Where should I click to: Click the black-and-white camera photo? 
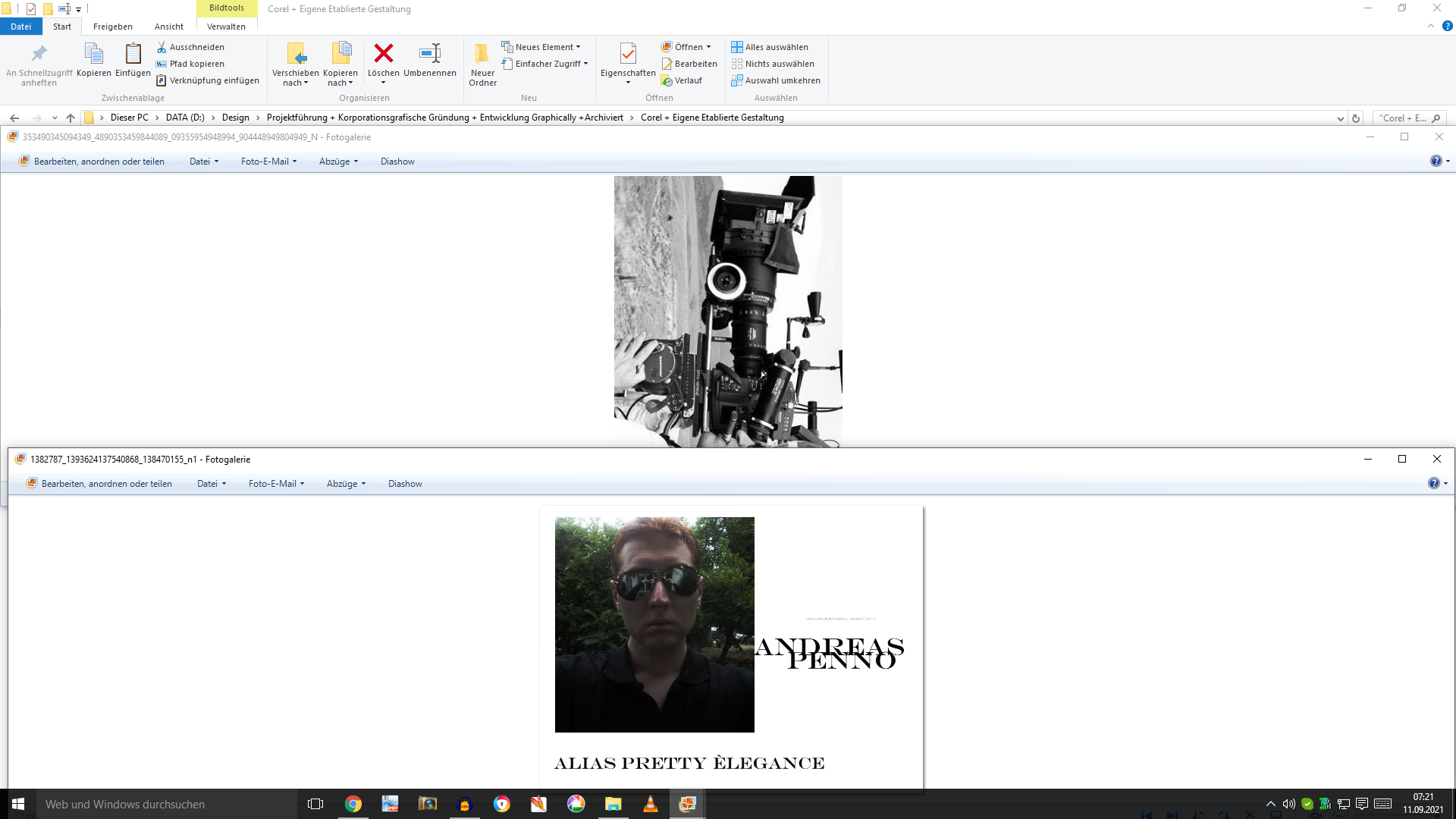(728, 312)
